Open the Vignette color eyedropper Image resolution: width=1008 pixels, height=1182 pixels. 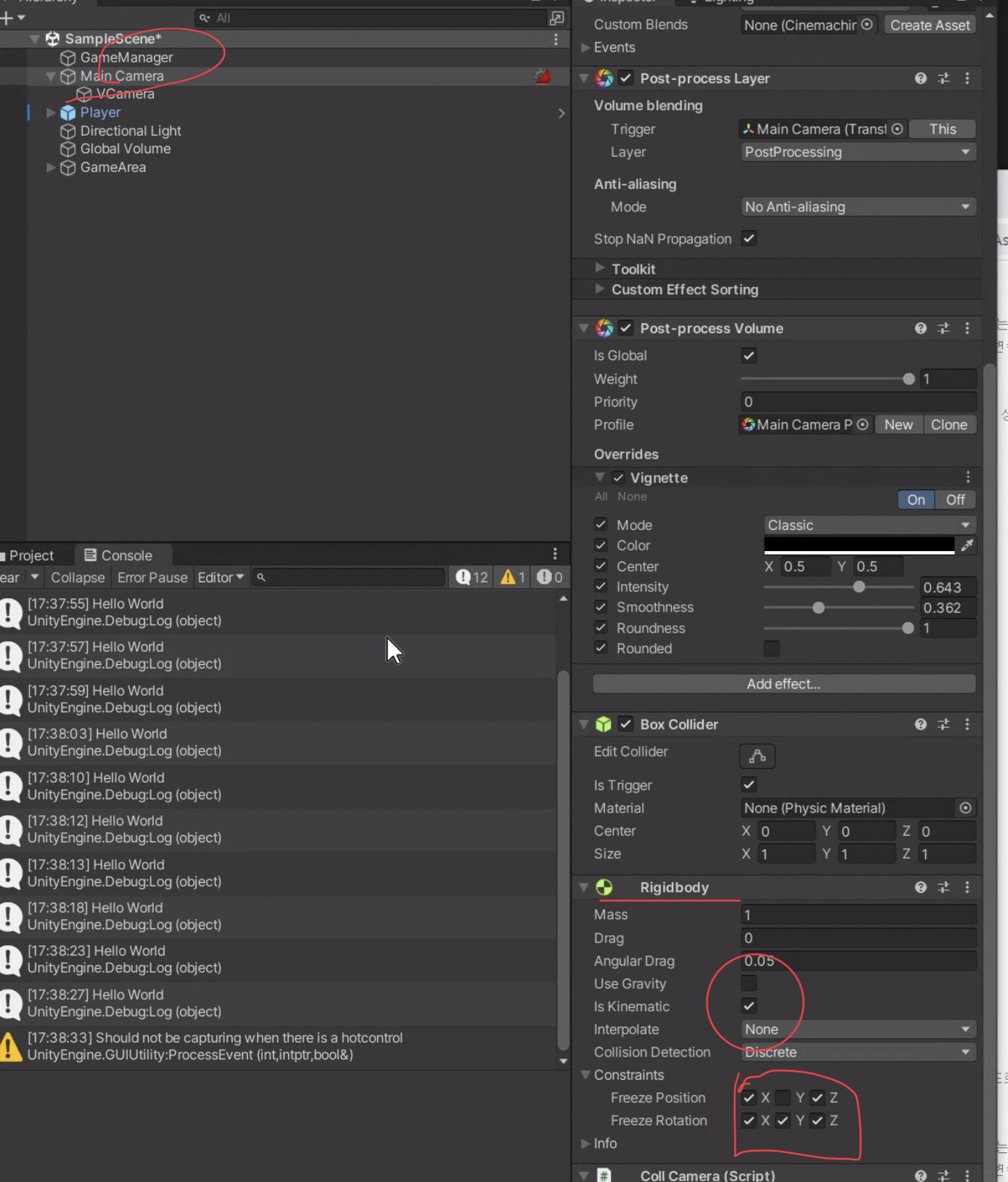(967, 545)
